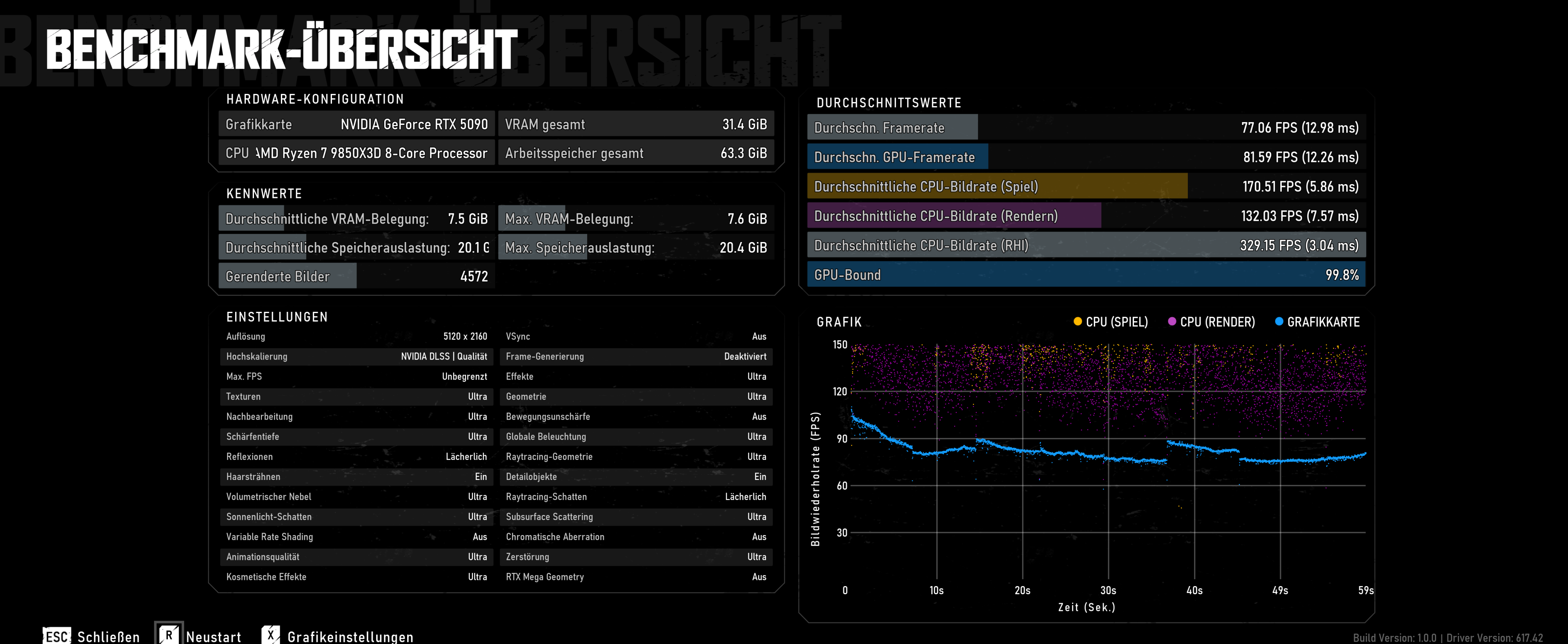This screenshot has width=1568, height=644.
Task: Click the GRAFIK chart heading
Action: pyautogui.click(x=839, y=322)
